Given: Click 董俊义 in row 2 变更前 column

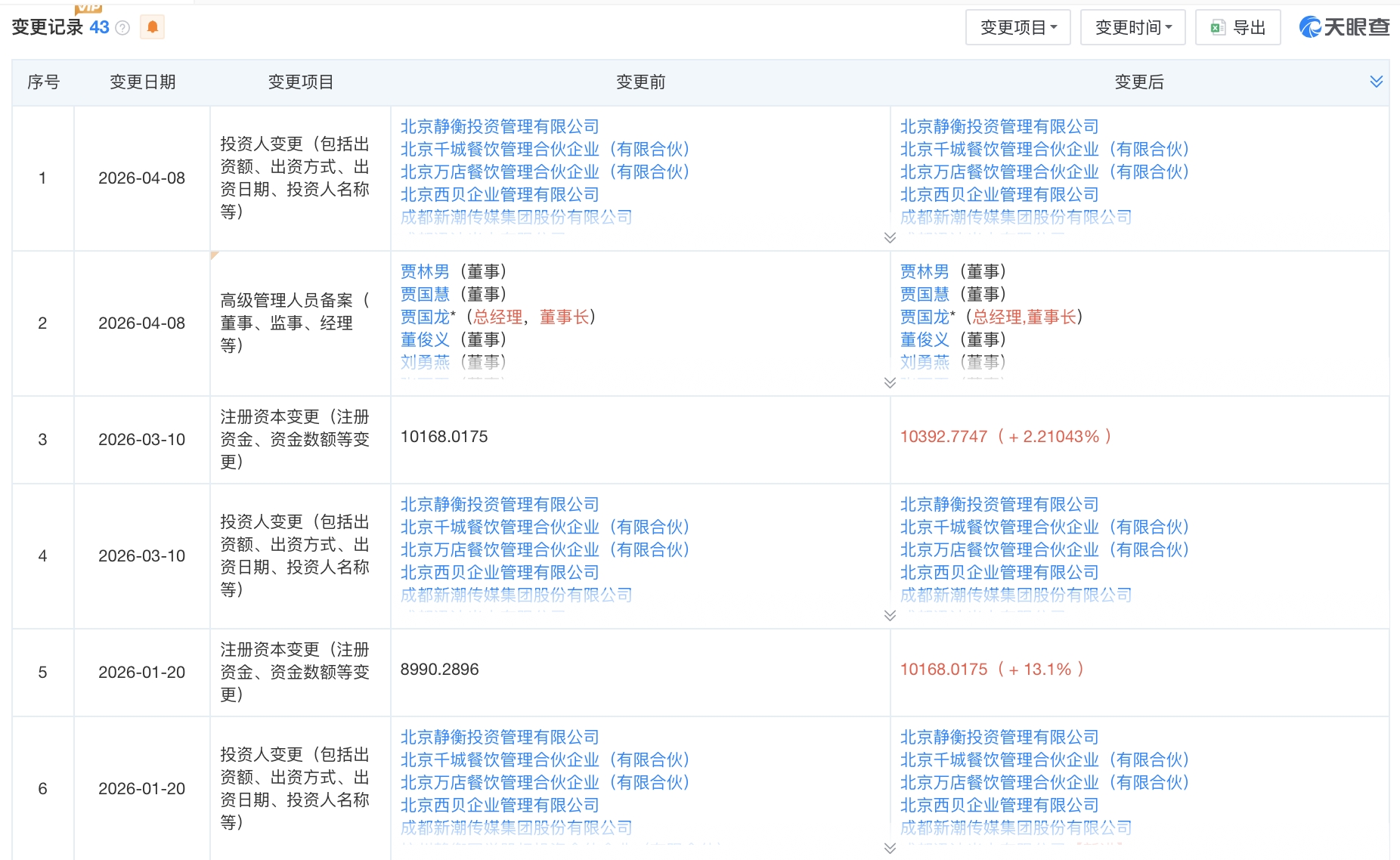Looking at the screenshot, I should pos(425,339).
